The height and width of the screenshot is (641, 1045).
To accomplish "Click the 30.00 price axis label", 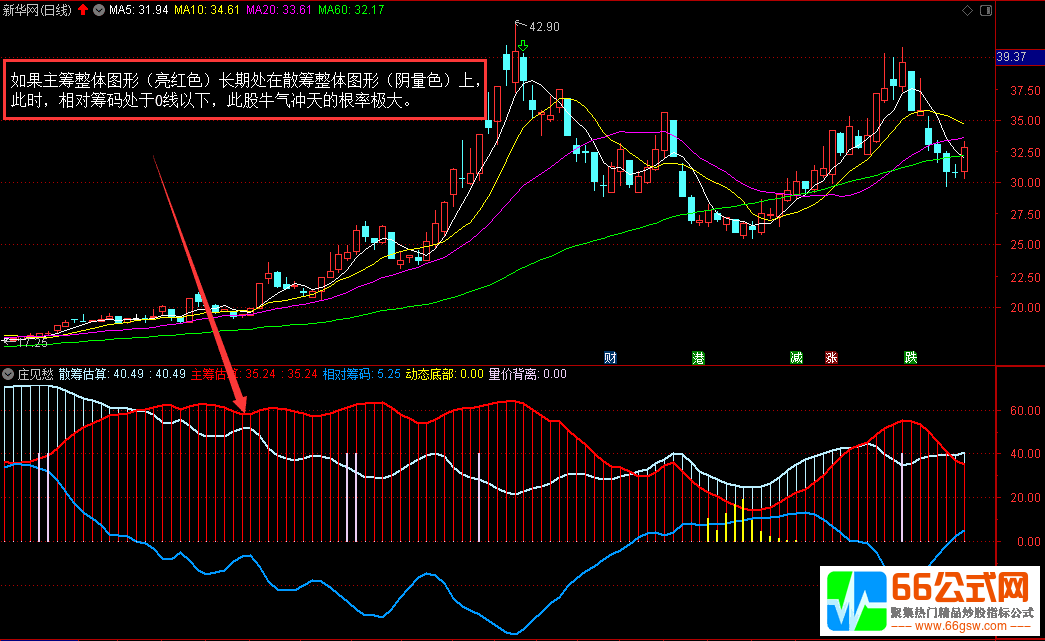I will [x=1025, y=183].
